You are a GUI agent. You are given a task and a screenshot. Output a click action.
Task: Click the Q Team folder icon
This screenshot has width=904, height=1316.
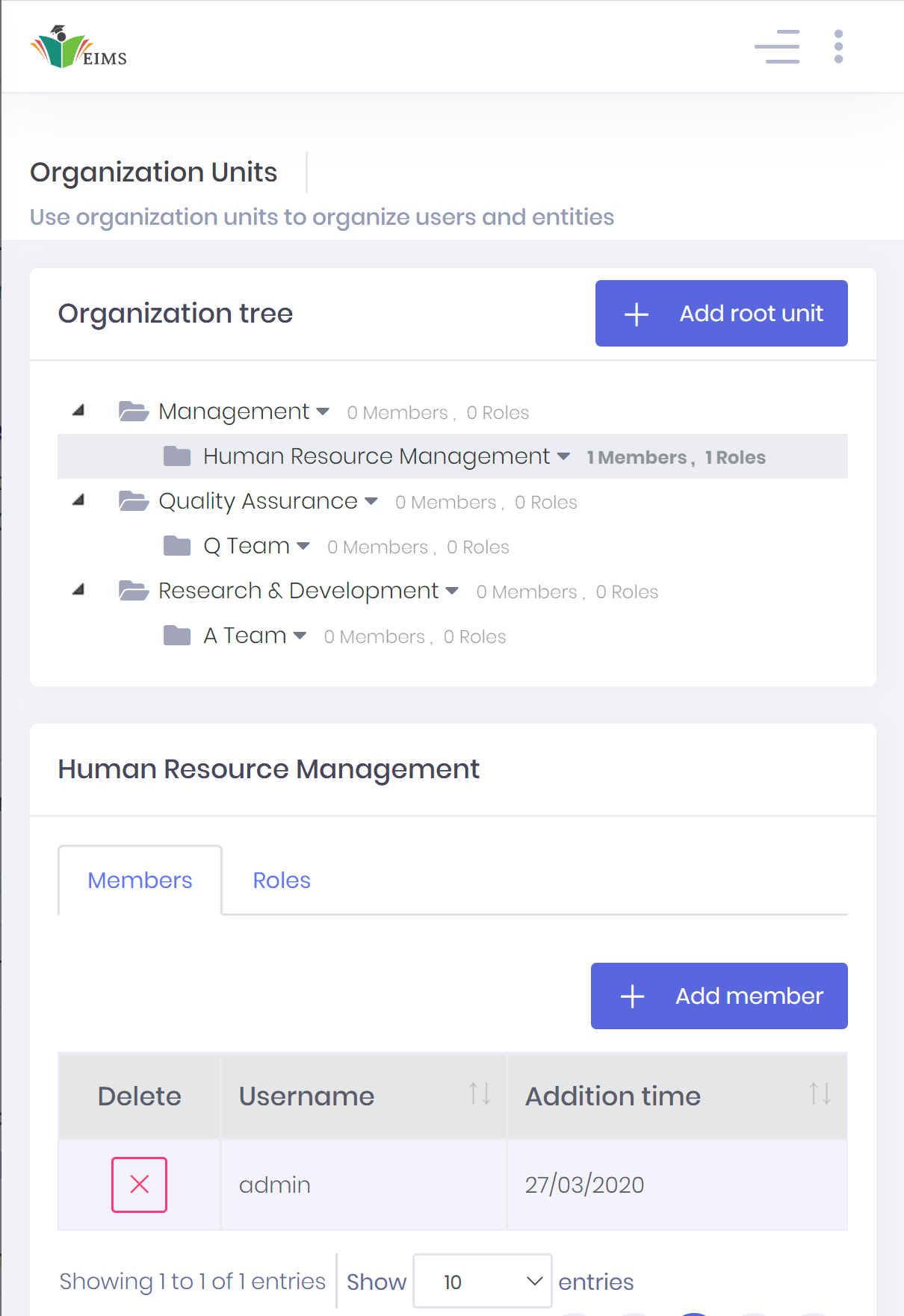coord(177,546)
